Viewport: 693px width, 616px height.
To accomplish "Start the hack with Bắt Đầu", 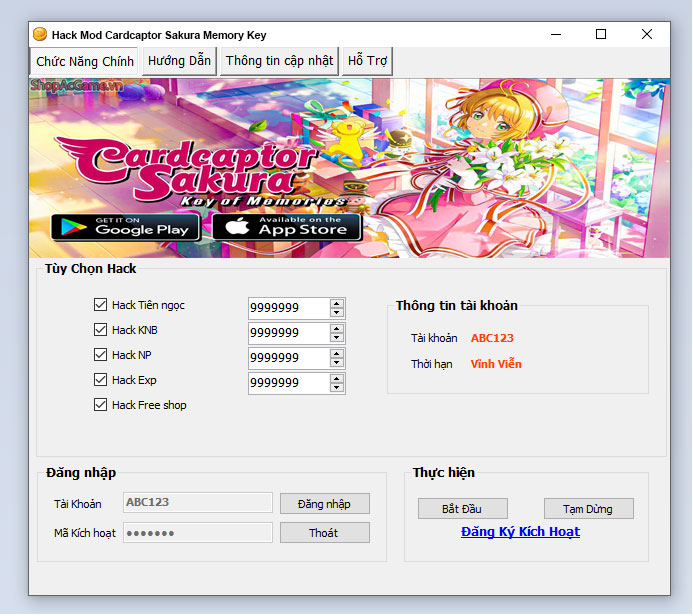I will coord(463,509).
